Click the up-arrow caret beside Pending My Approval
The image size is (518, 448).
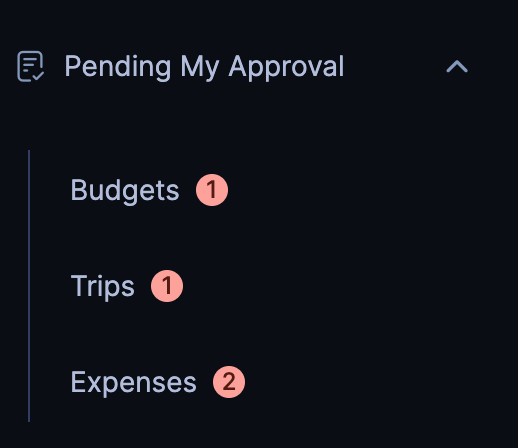click(x=457, y=67)
